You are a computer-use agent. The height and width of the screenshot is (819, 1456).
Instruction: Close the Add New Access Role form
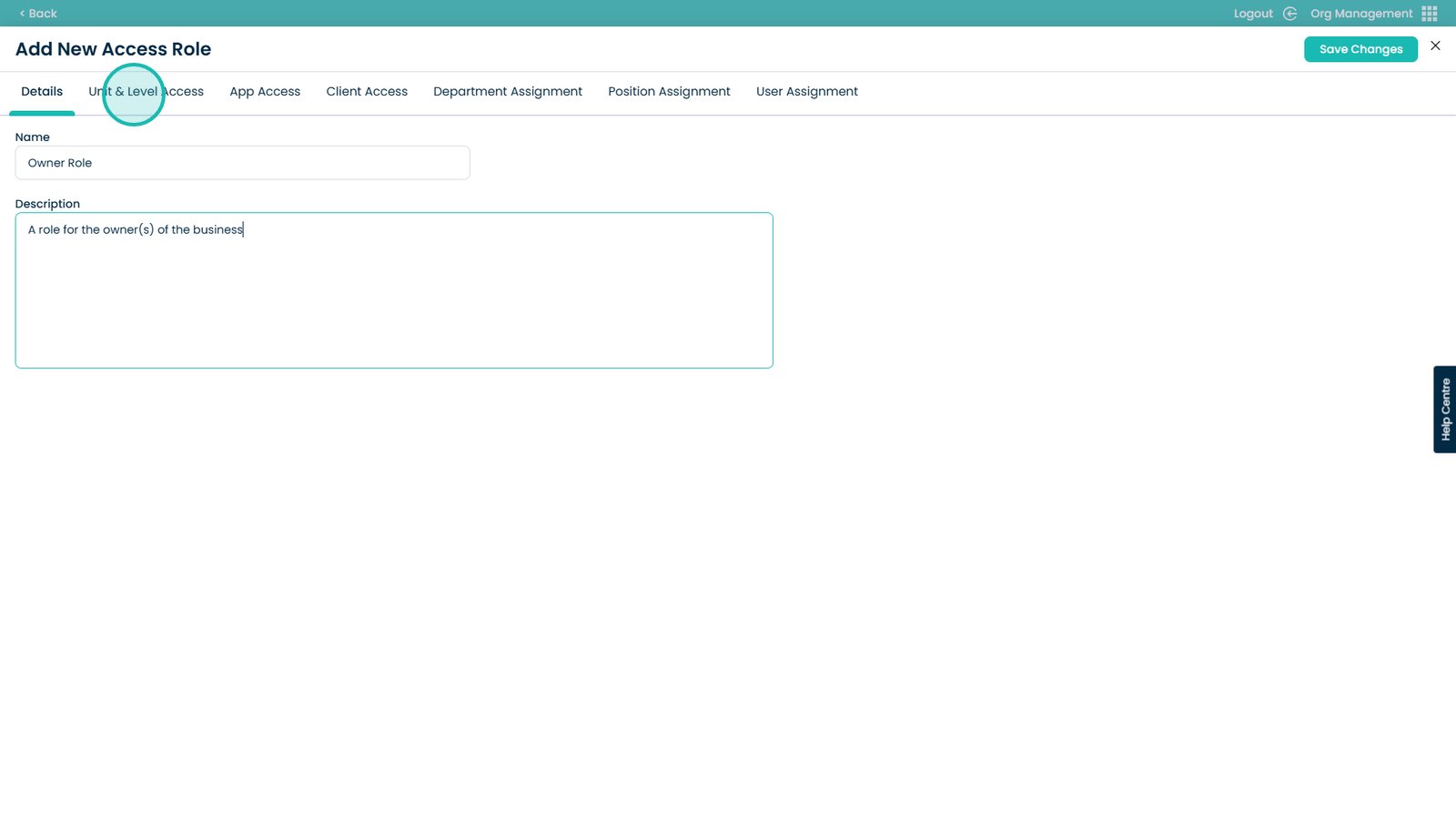(x=1435, y=45)
